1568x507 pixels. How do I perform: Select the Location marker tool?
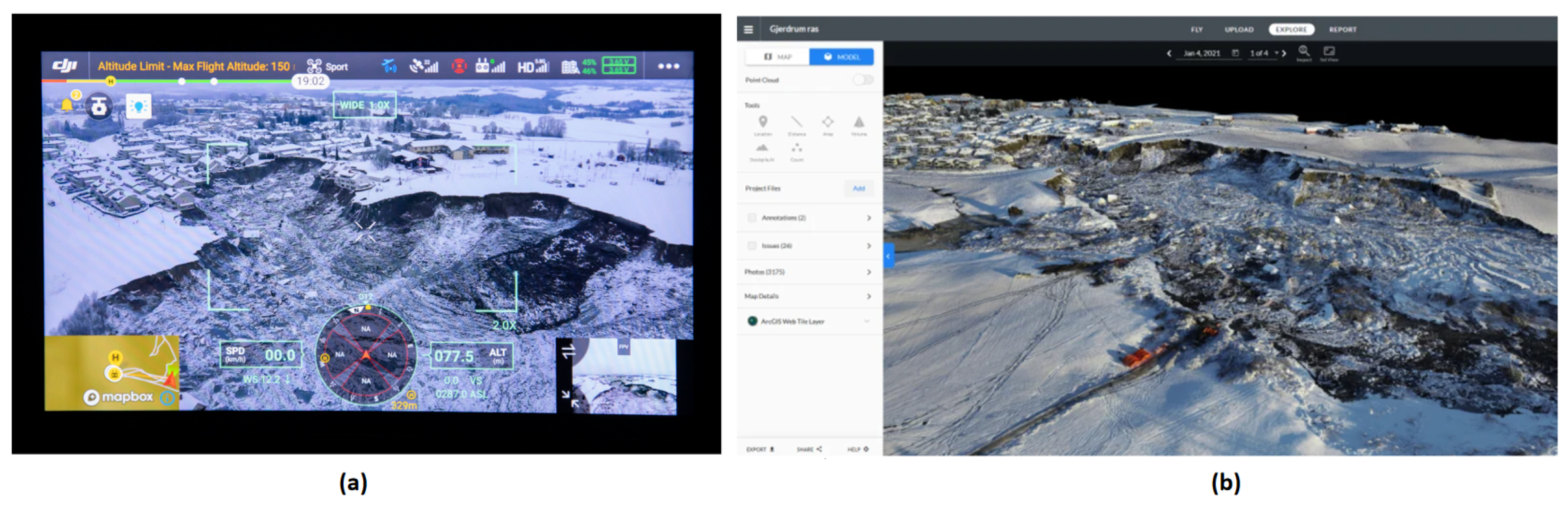coord(763,122)
